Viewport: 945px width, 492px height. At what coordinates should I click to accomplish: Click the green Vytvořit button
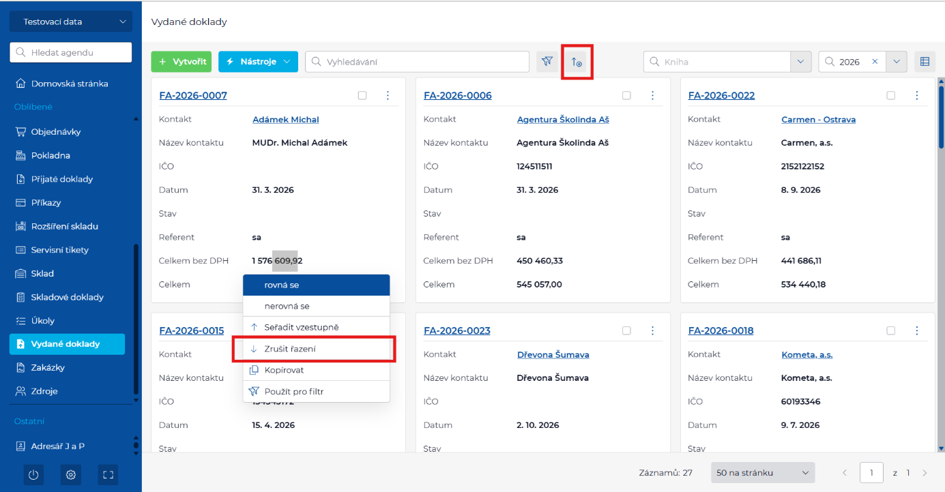point(181,62)
